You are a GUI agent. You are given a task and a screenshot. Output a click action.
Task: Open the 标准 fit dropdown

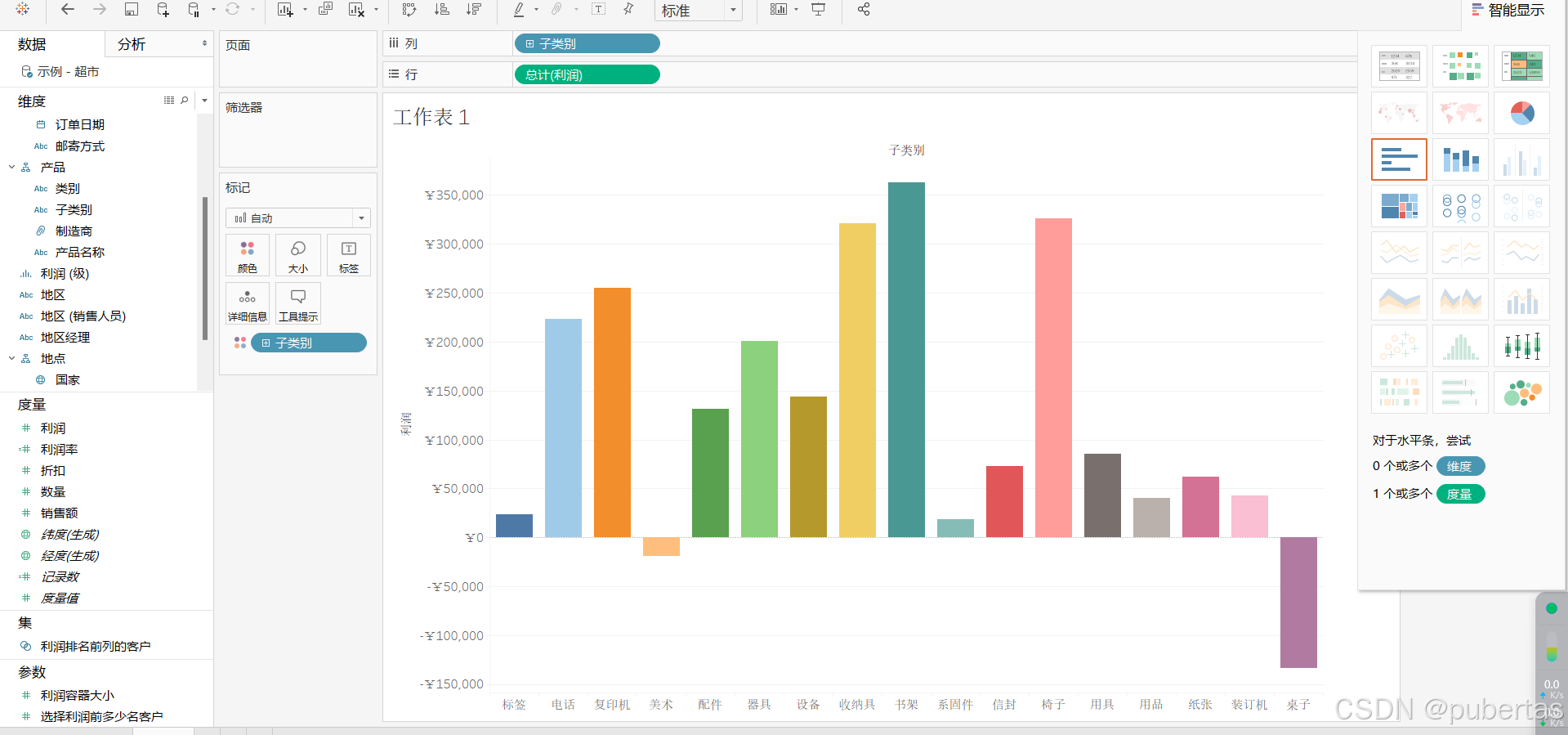[699, 11]
